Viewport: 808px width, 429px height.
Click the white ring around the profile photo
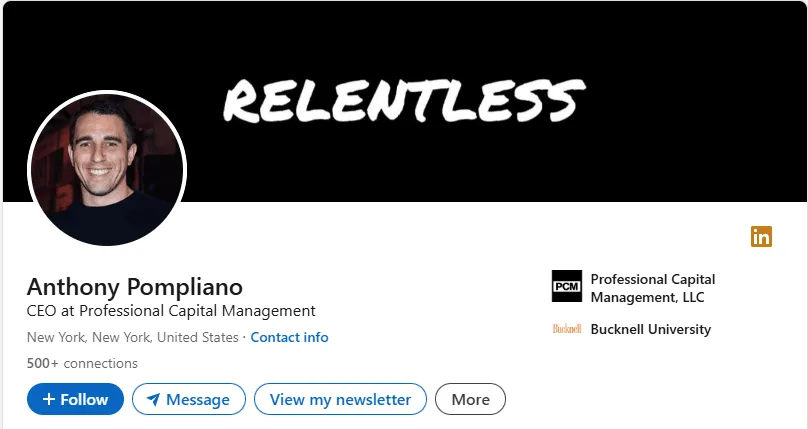(107, 93)
